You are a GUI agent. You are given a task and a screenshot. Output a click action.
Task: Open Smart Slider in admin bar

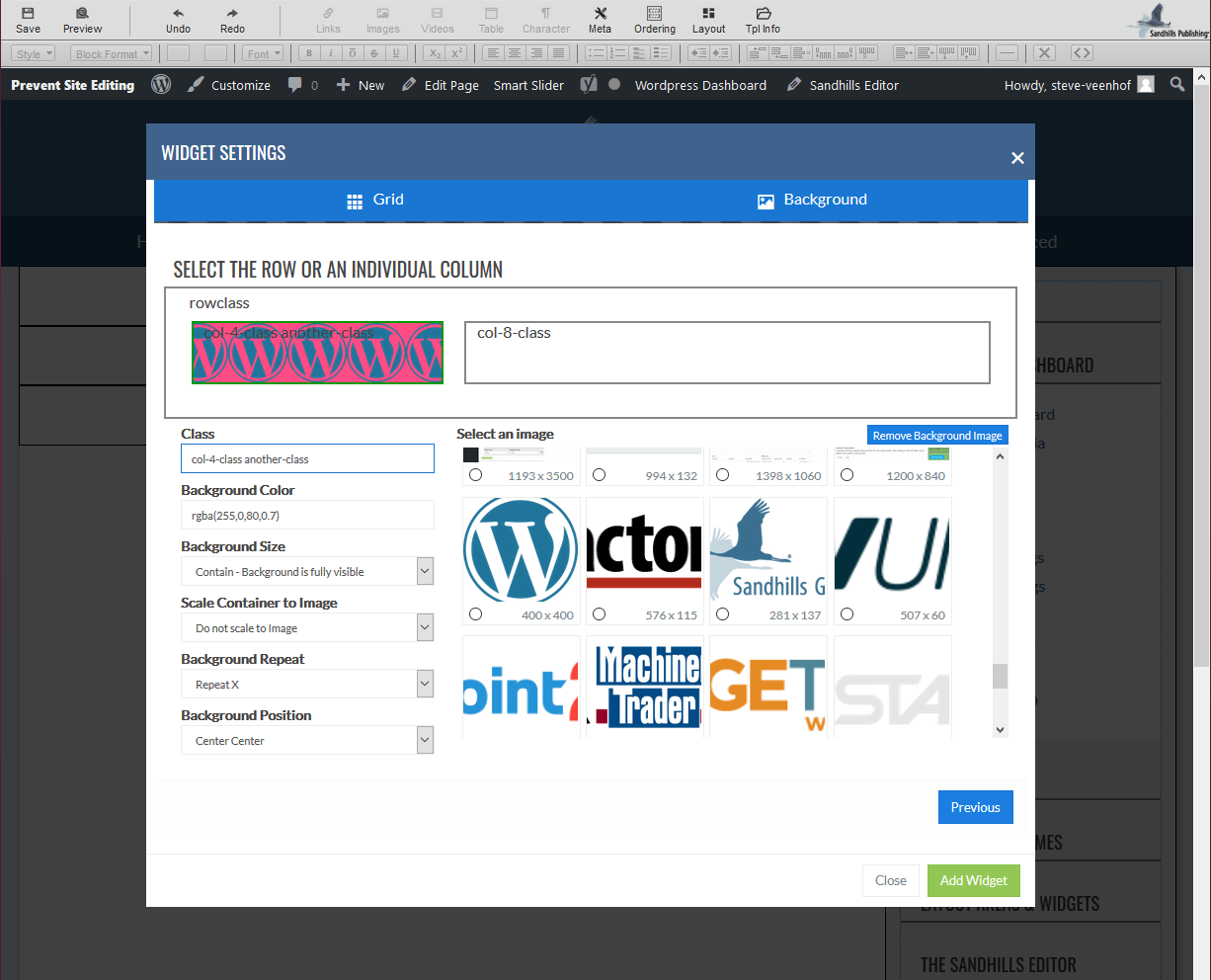(x=528, y=85)
